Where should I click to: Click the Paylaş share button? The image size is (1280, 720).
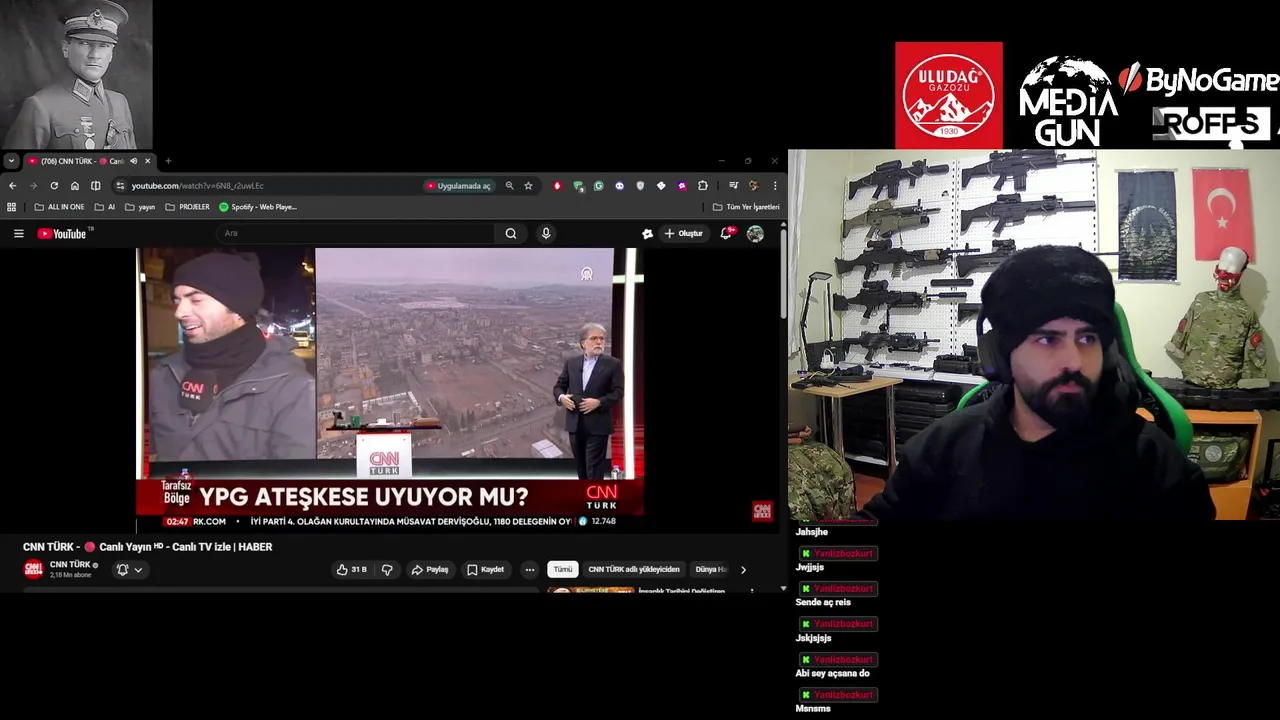point(430,569)
